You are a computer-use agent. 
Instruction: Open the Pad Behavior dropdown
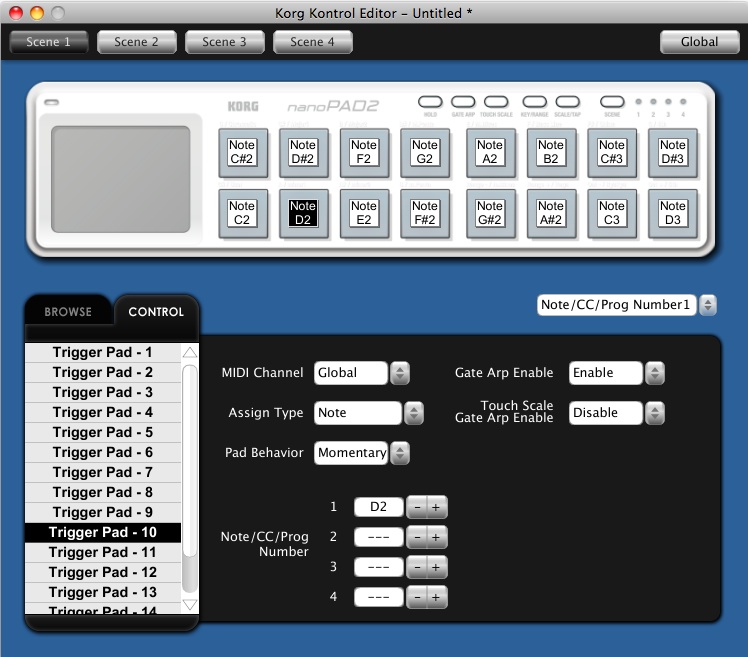pos(362,453)
